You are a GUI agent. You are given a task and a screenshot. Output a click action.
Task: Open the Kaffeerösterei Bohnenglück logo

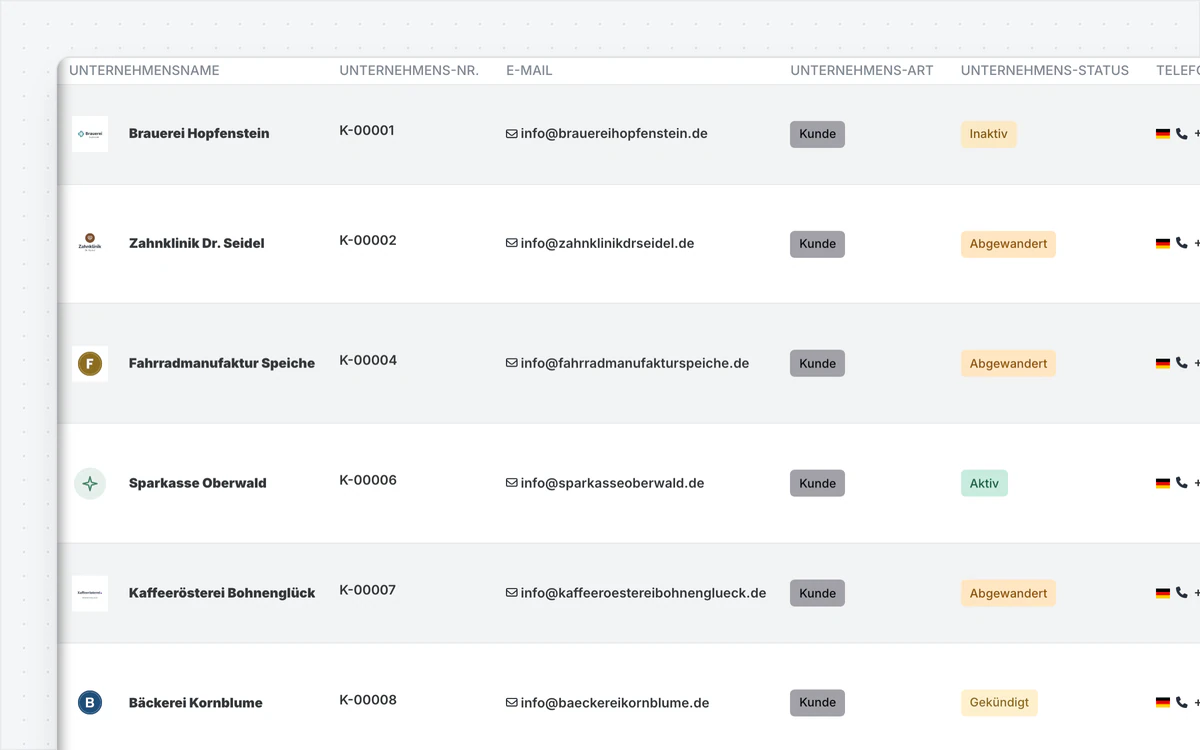90,594
